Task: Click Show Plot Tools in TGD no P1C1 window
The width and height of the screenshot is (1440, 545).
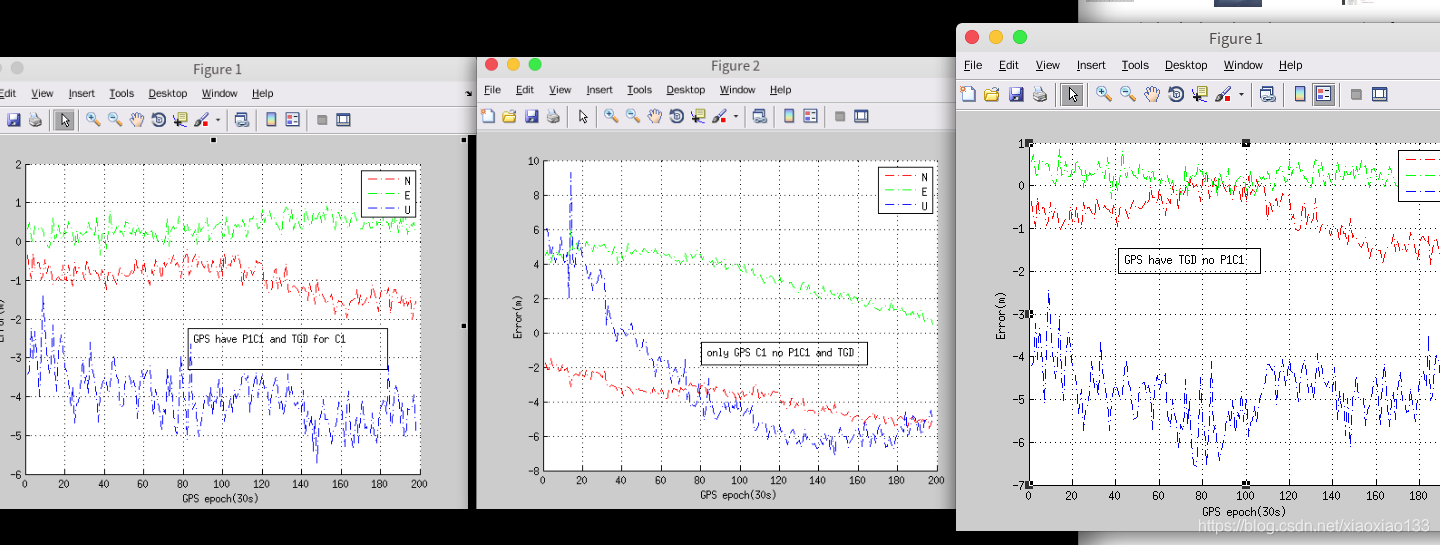Action: (1380, 94)
